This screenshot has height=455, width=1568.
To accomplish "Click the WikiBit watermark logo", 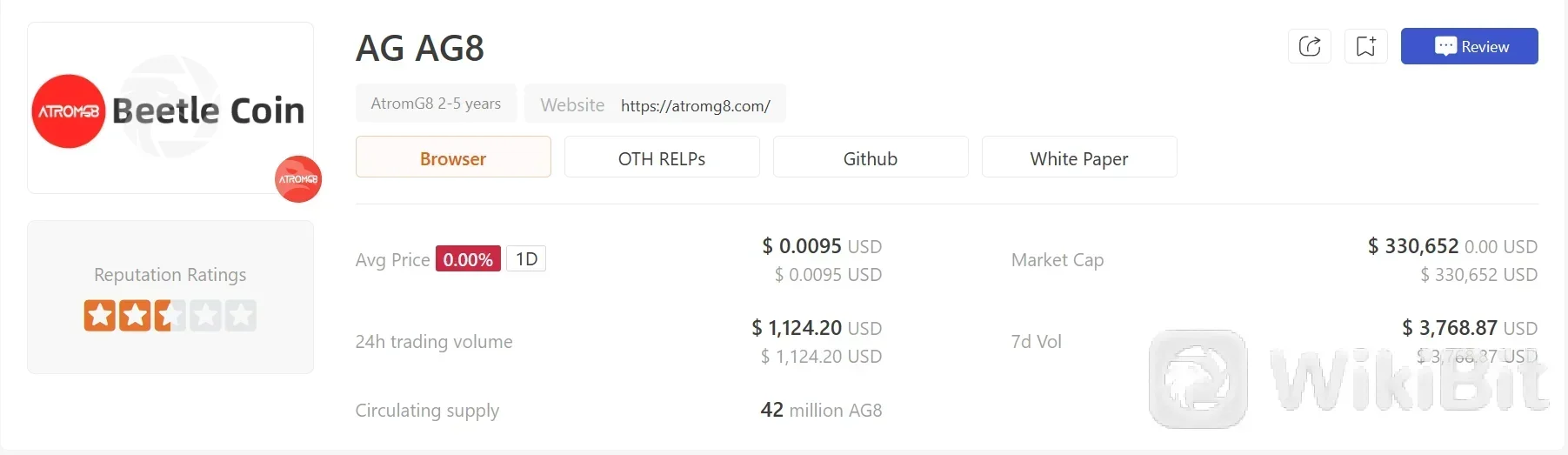I will point(1348,379).
